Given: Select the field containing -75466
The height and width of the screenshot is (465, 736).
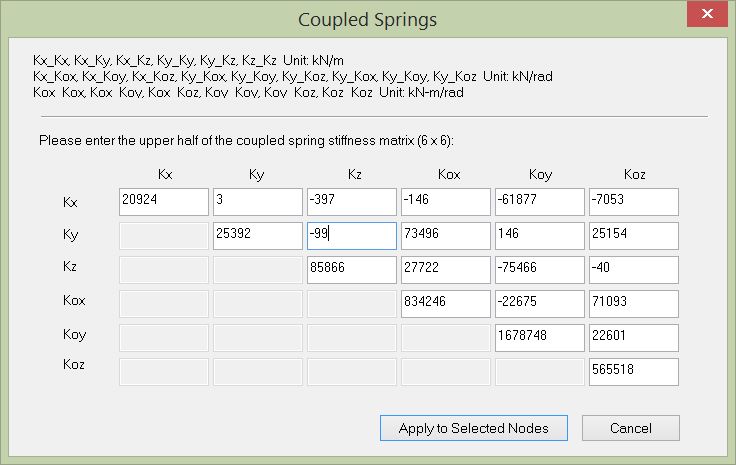Looking at the screenshot, I should [x=540, y=270].
